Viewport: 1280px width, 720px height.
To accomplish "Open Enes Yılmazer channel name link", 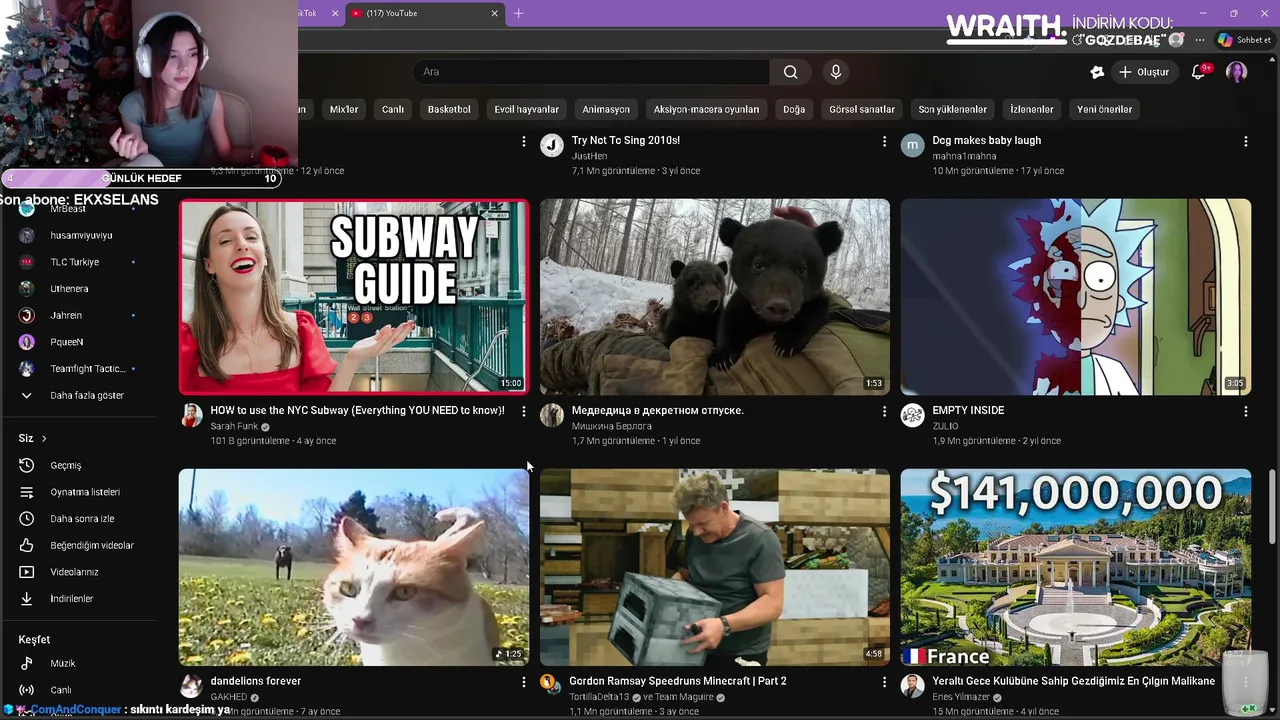I will tap(961, 697).
